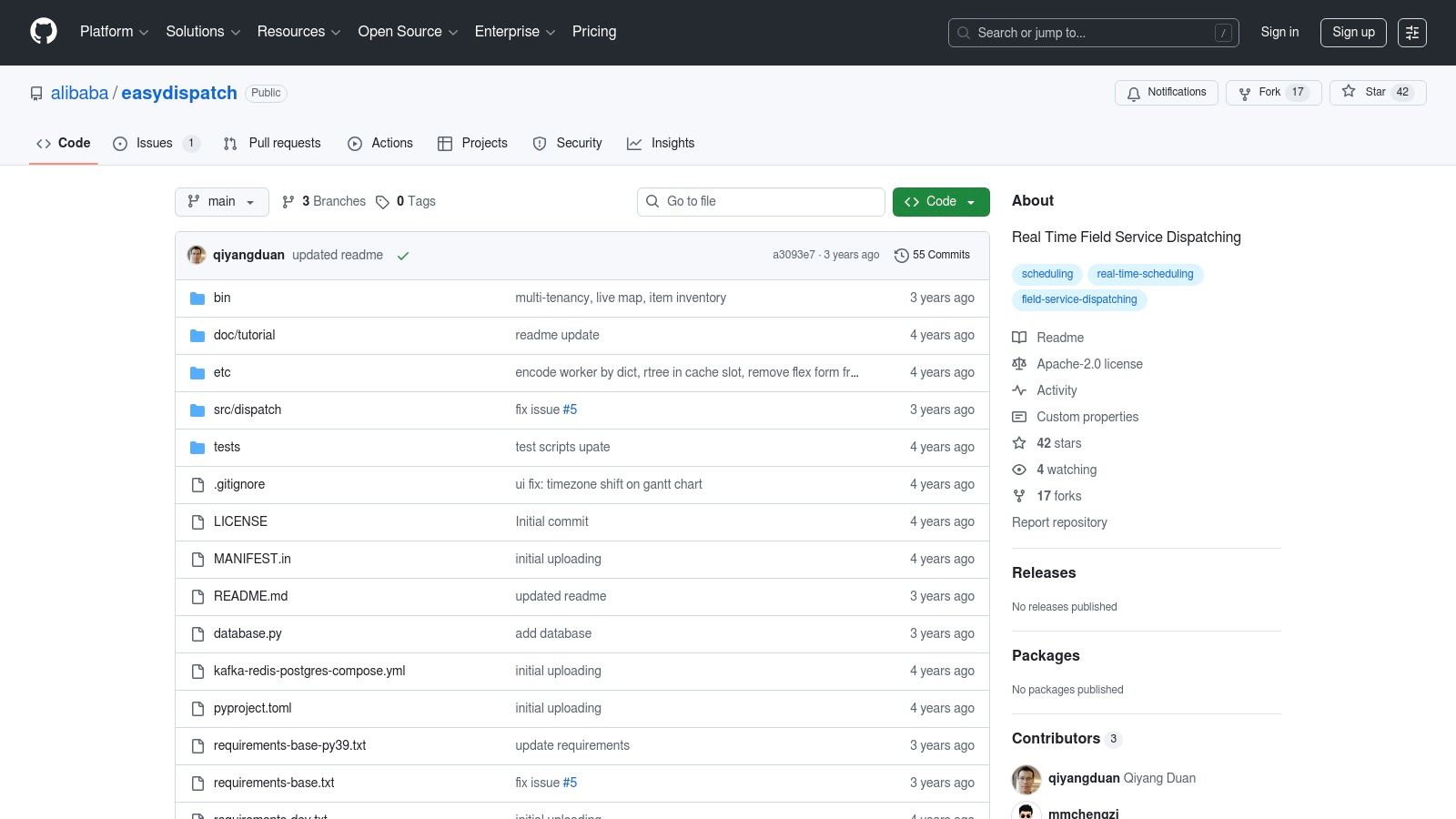Click the GitHub logo icon
1456x819 pixels.
click(x=44, y=32)
